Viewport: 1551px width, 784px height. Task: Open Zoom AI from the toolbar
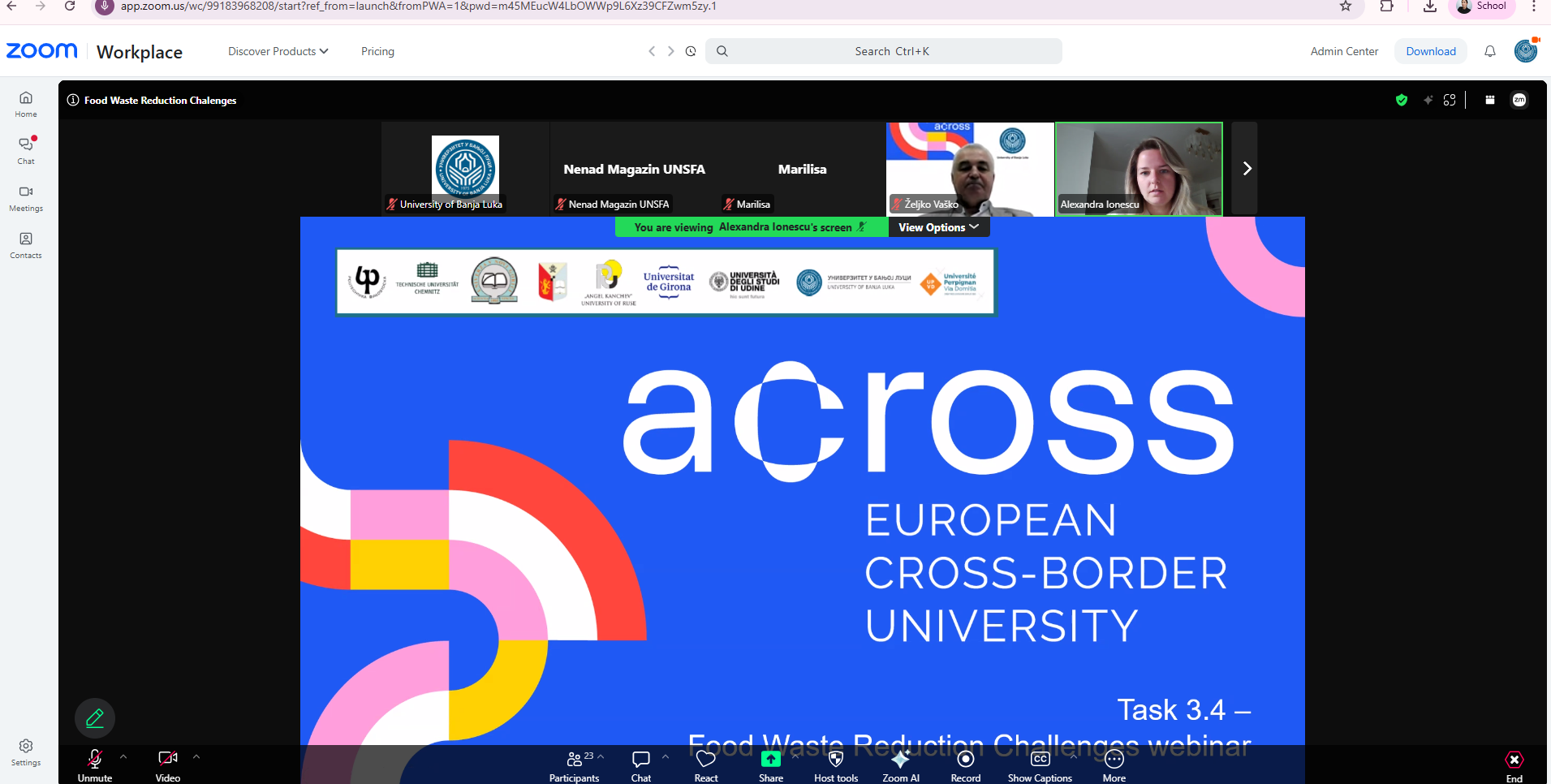point(901,765)
